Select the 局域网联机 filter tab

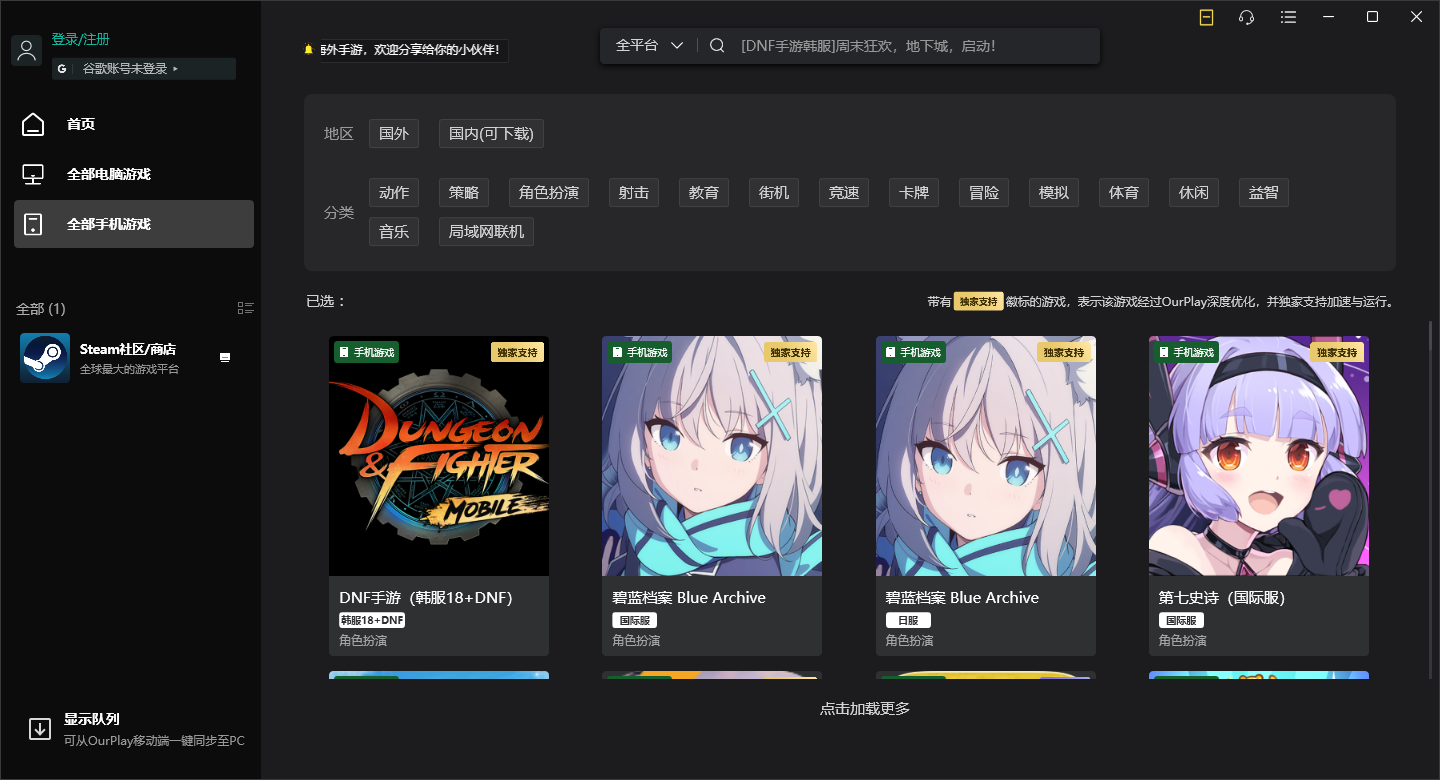tap(486, 231)
